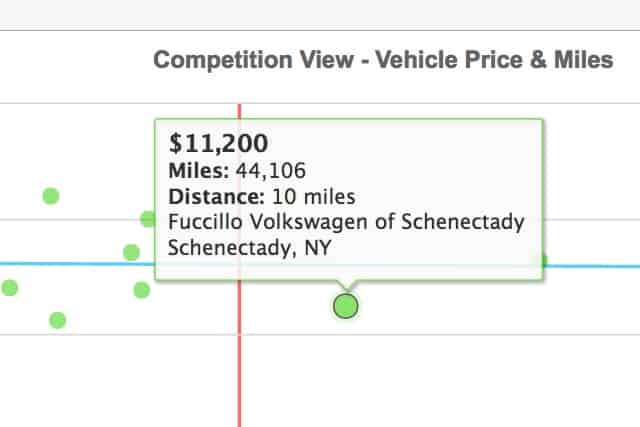This screenshot has height=427, width=640.
Task: Click the Distance: 10 miles tooltip line
Action: pyautogui.click(x=262, y=197)
